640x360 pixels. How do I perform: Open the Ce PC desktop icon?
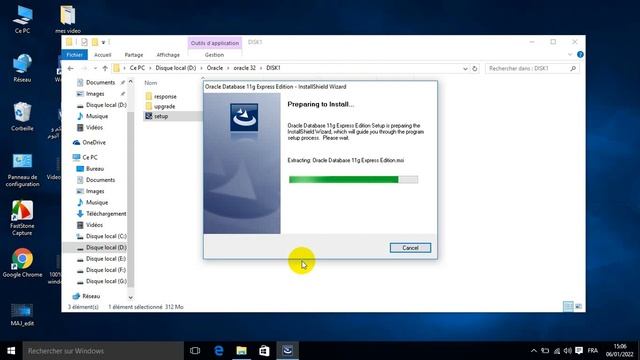point(22,20)
